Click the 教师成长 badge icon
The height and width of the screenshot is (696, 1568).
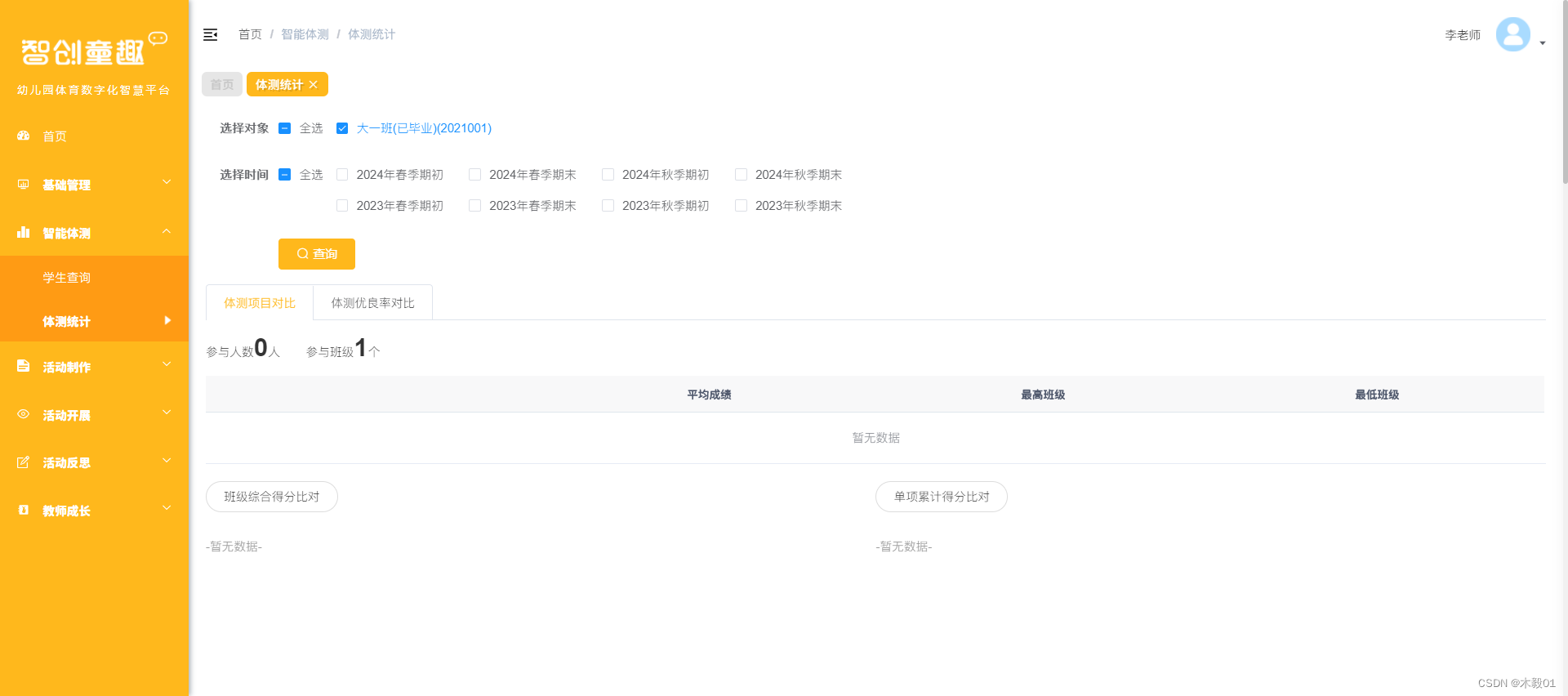click(x=24, y=510)
